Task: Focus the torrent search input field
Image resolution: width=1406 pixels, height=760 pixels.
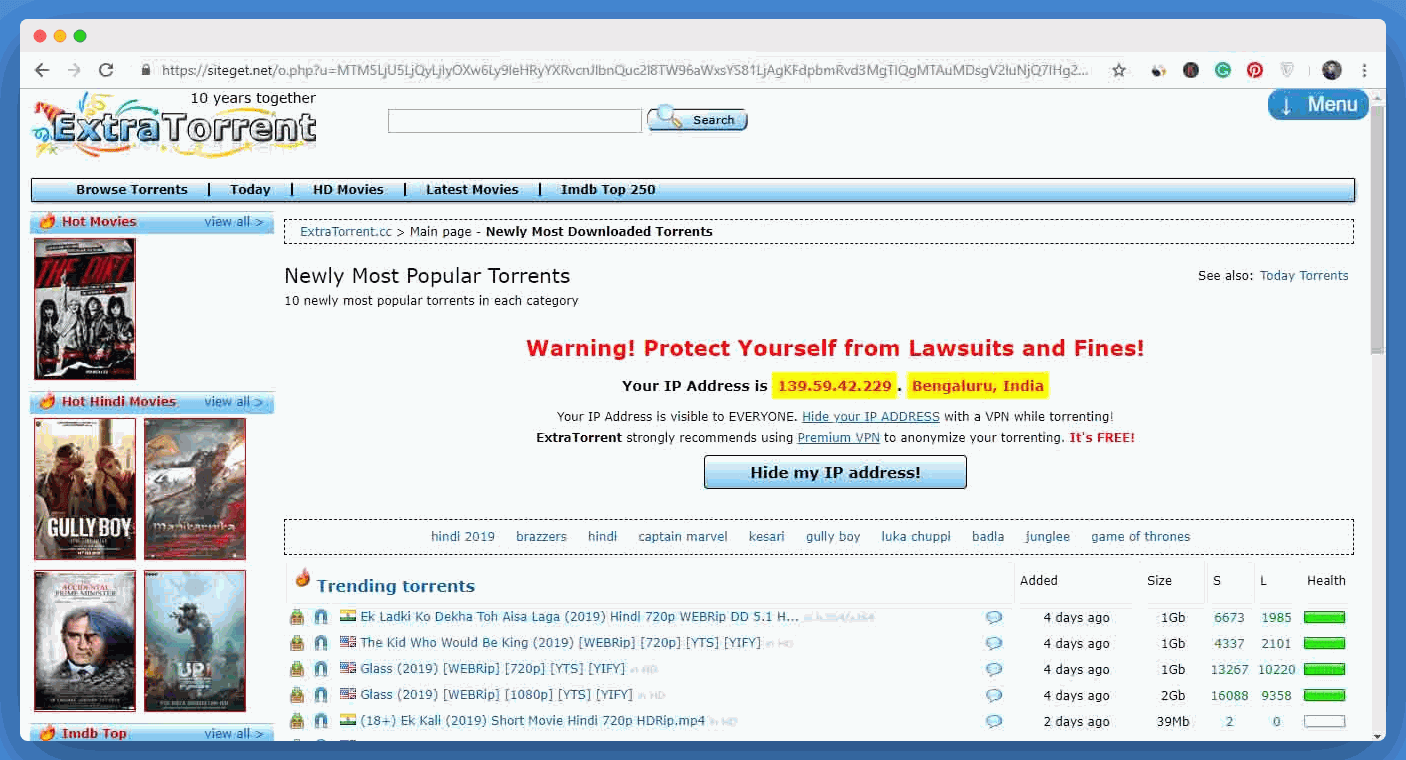Action: (515, 121)
